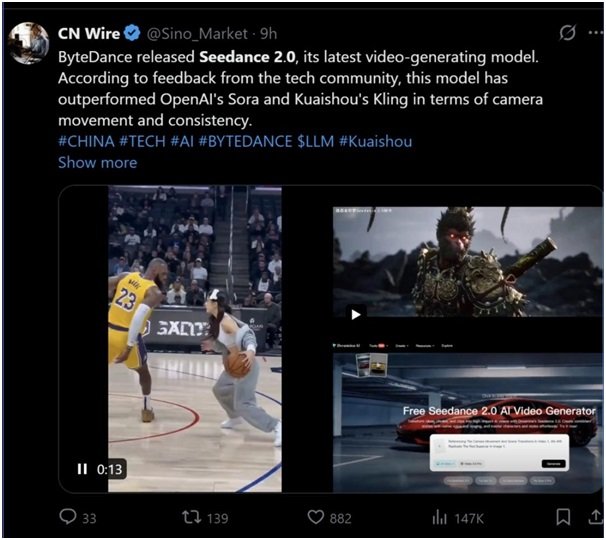Open the $LLM cashtag link

pos(316,141)
